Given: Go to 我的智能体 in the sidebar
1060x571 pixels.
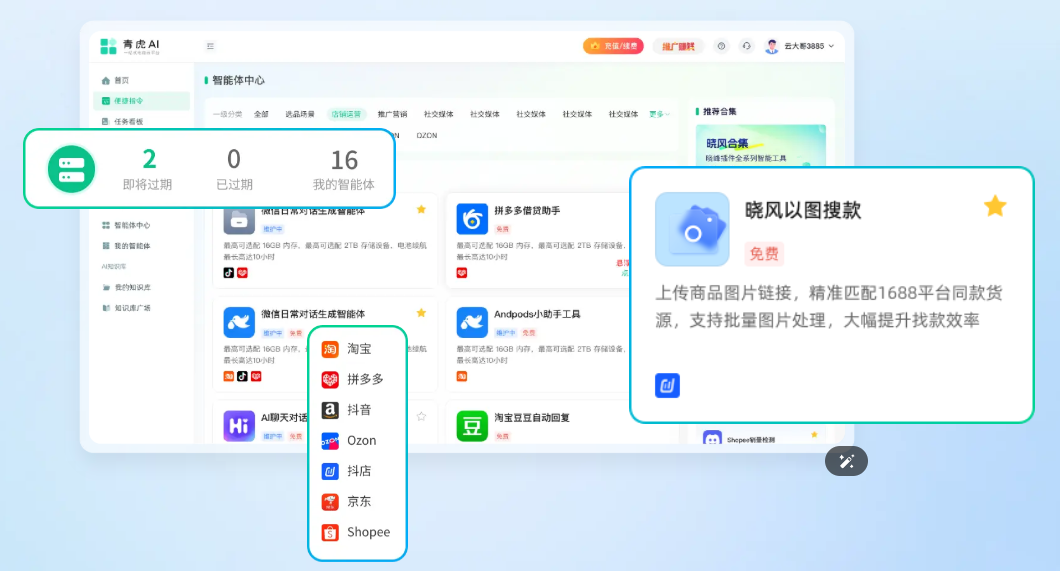Looking at the screenshot, I should pos(131,246).
